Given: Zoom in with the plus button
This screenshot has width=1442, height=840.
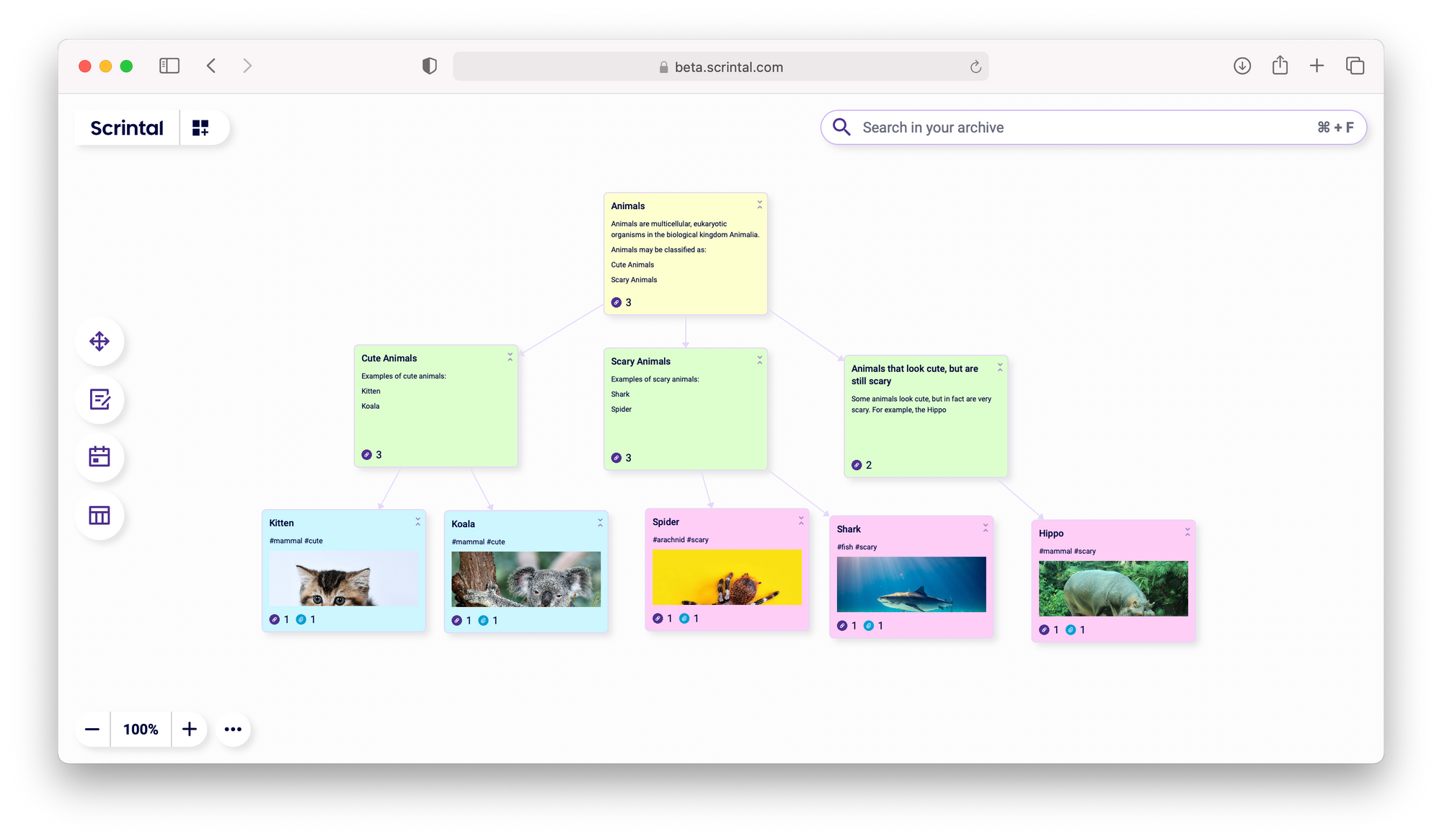Looking at the screenshot, I should coord(190,730).
